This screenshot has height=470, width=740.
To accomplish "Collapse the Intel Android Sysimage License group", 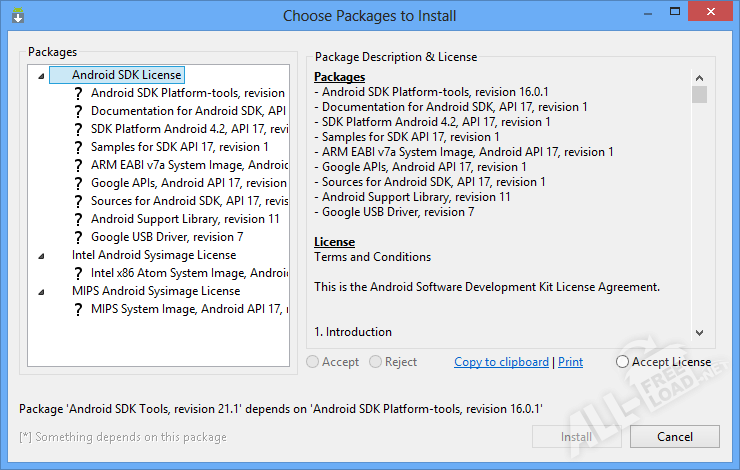I will (x=40, y=255).
